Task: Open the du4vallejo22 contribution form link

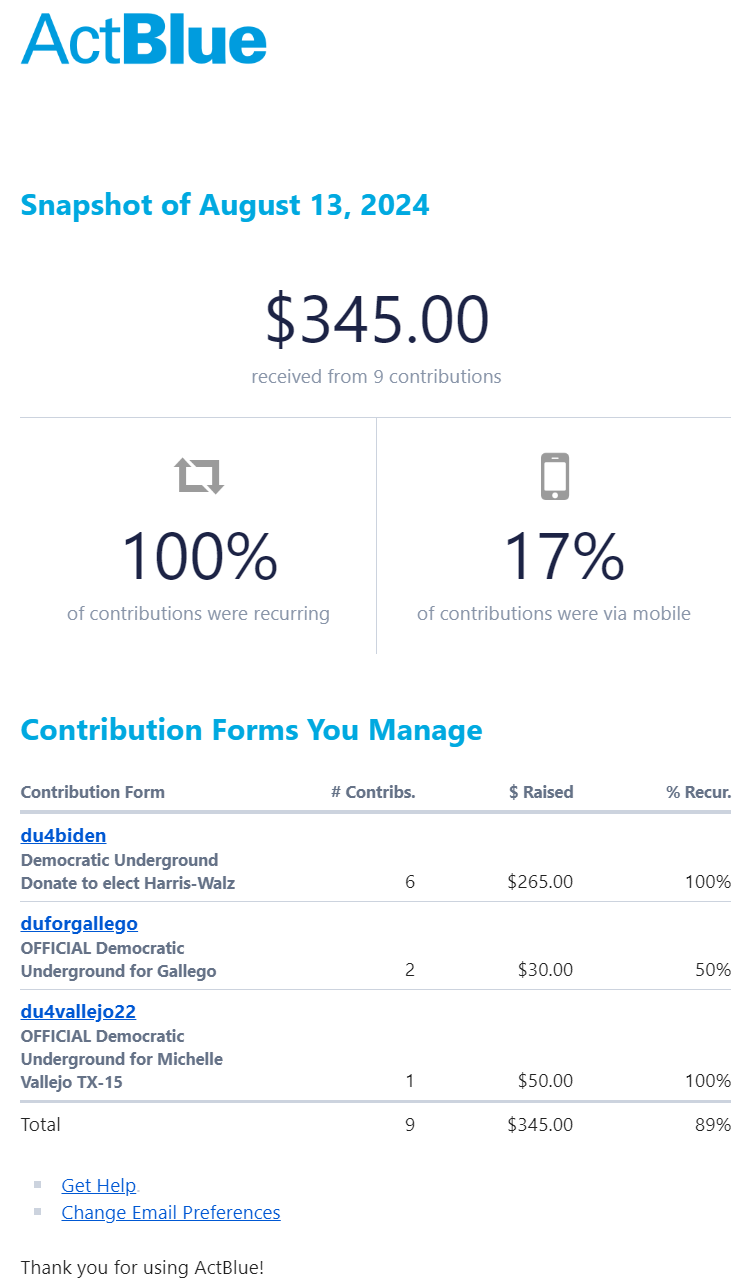Action: (x=78, y=1011)
